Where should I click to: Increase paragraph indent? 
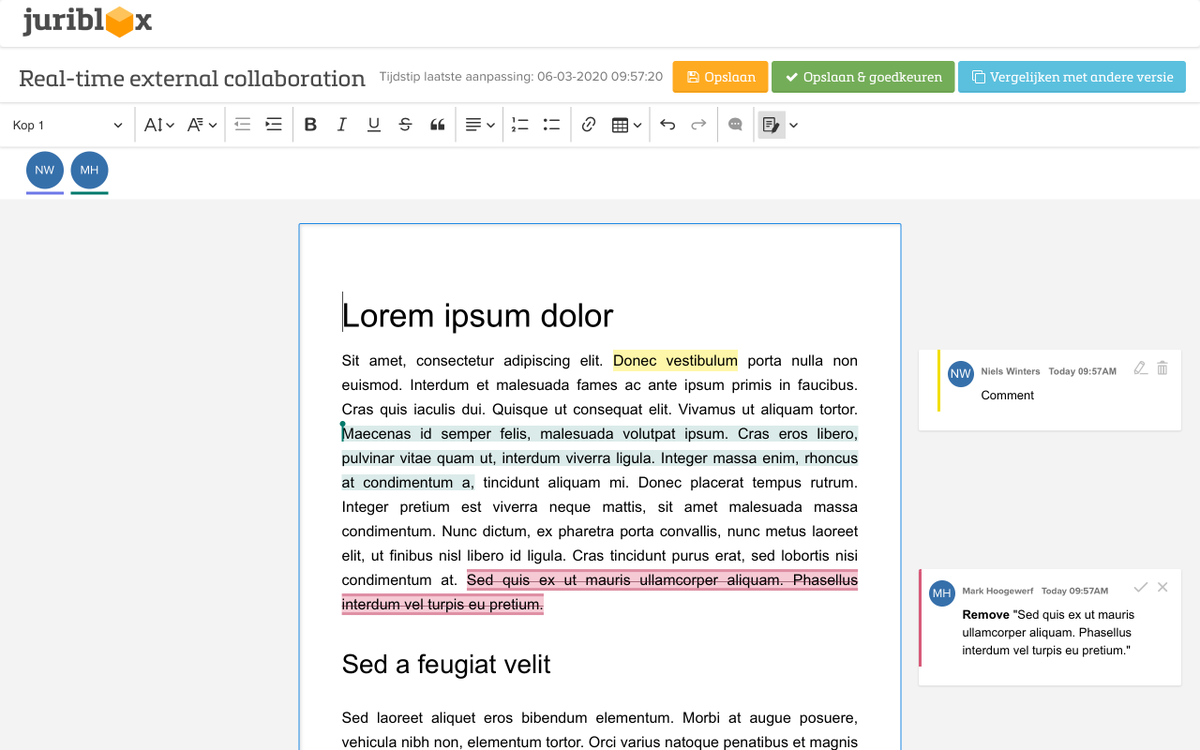(x=273, y=125)
